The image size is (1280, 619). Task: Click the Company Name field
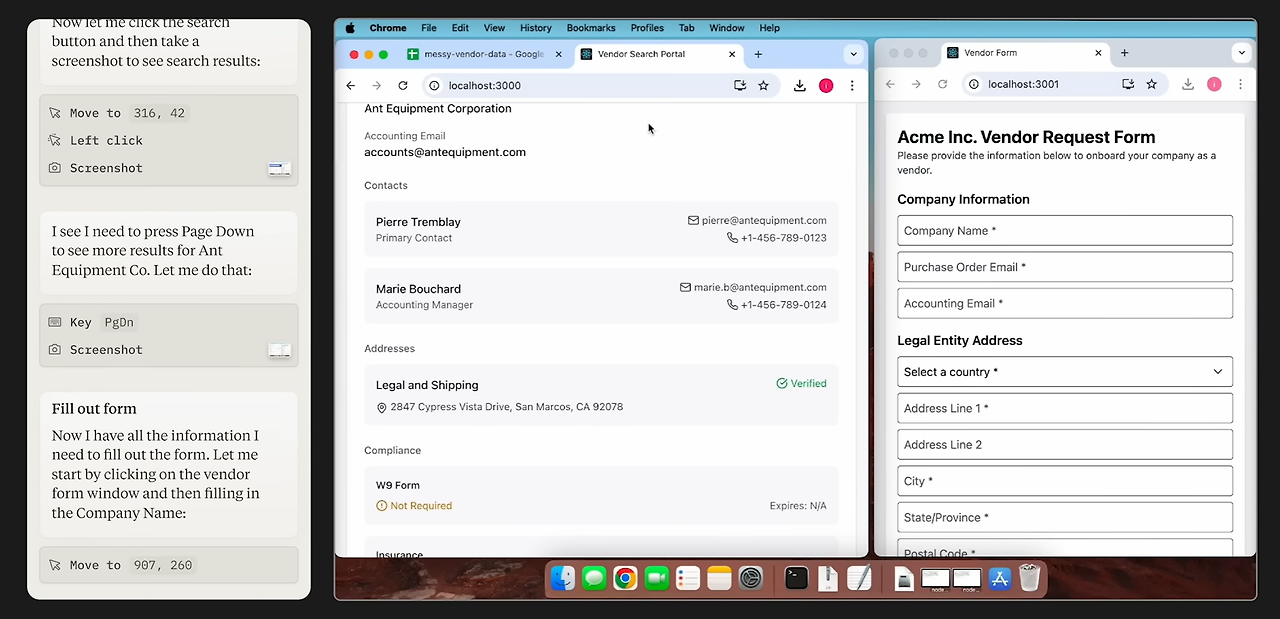click(x=1065, y=231)
